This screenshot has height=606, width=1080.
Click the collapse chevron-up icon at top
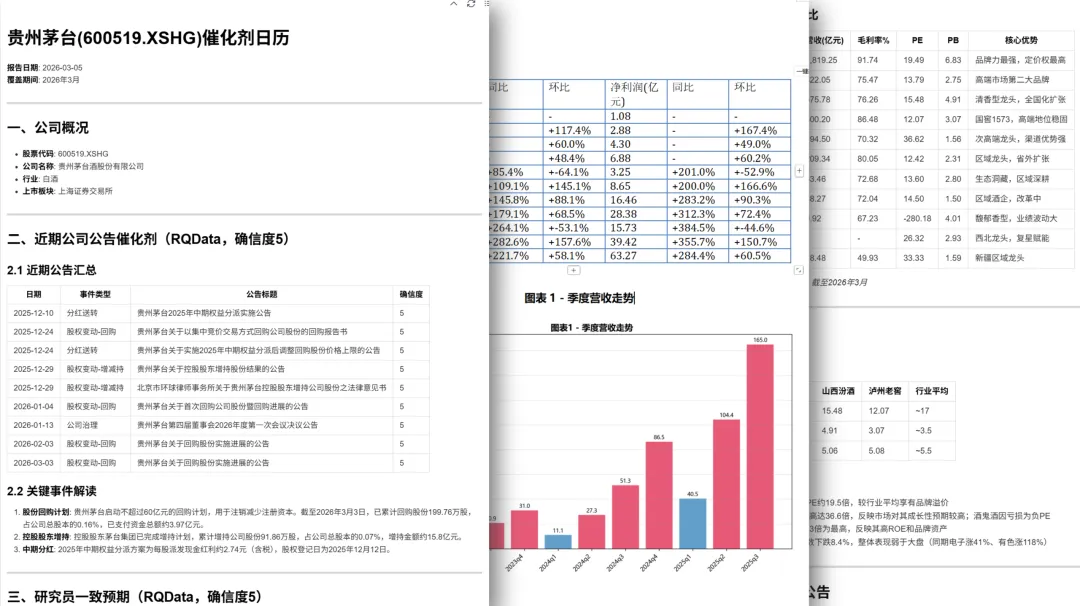[x=453, y=4]
